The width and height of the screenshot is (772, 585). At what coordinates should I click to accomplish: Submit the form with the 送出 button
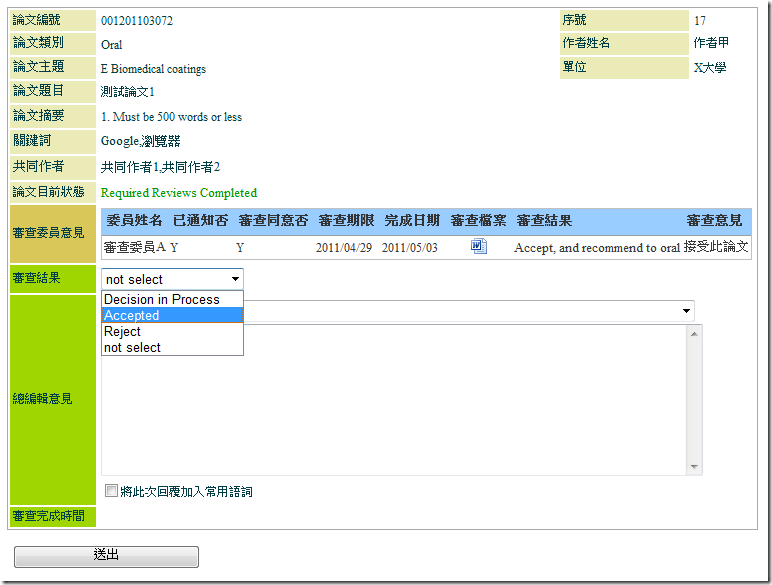click(106, 556)
